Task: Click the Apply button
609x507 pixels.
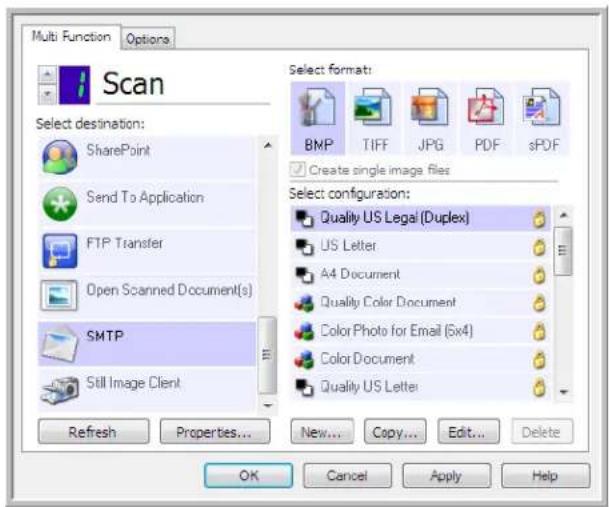Action: (446, 475)
